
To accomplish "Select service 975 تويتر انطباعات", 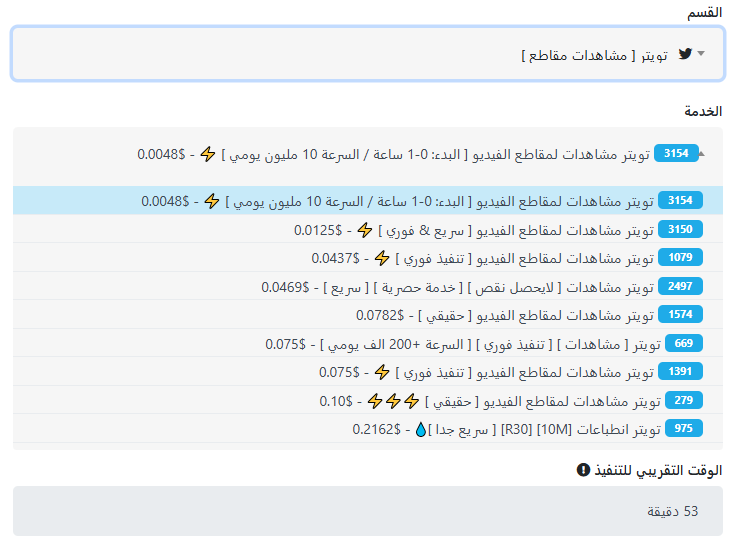I will click(x=368, y=429).
